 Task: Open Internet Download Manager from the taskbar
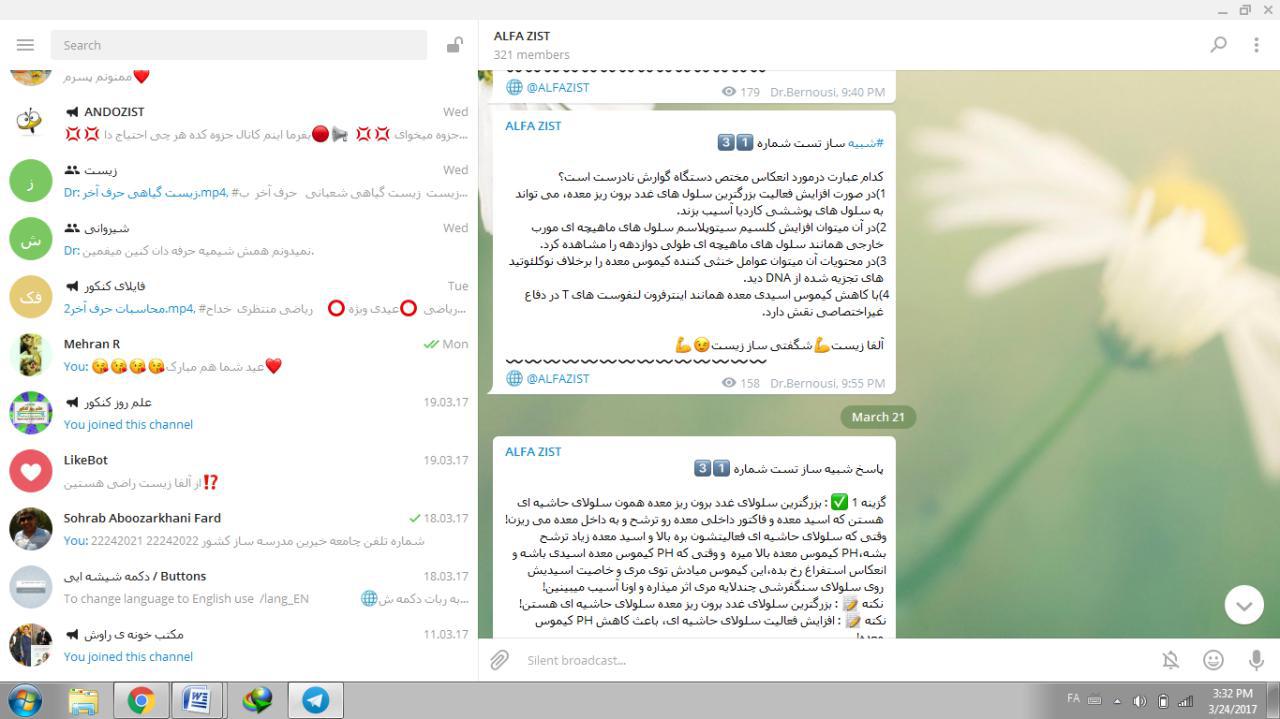(258, 701)
